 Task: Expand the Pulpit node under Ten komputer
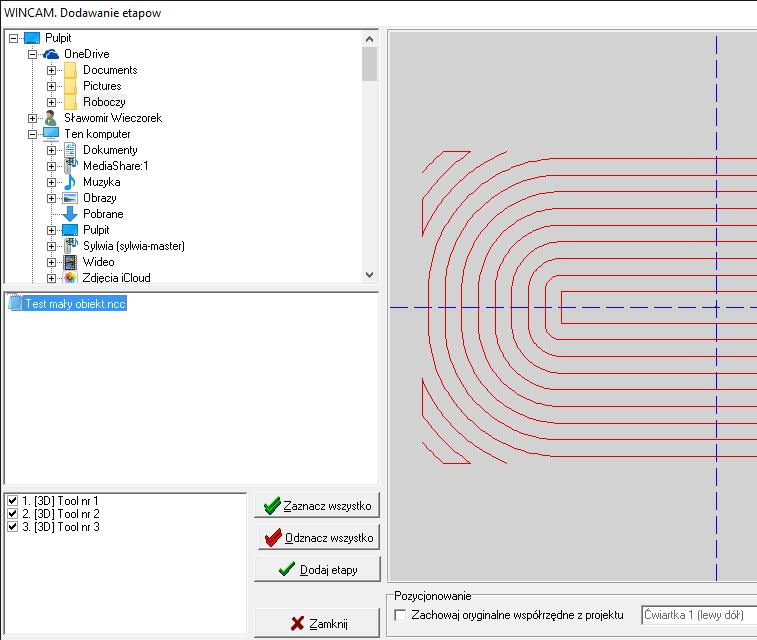51,230
